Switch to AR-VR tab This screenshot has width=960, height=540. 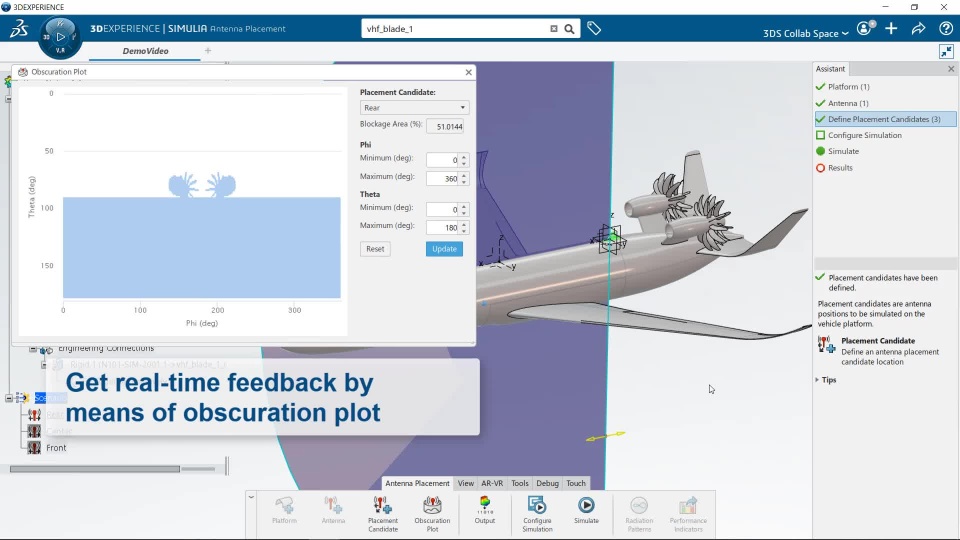tap(492, 483)
